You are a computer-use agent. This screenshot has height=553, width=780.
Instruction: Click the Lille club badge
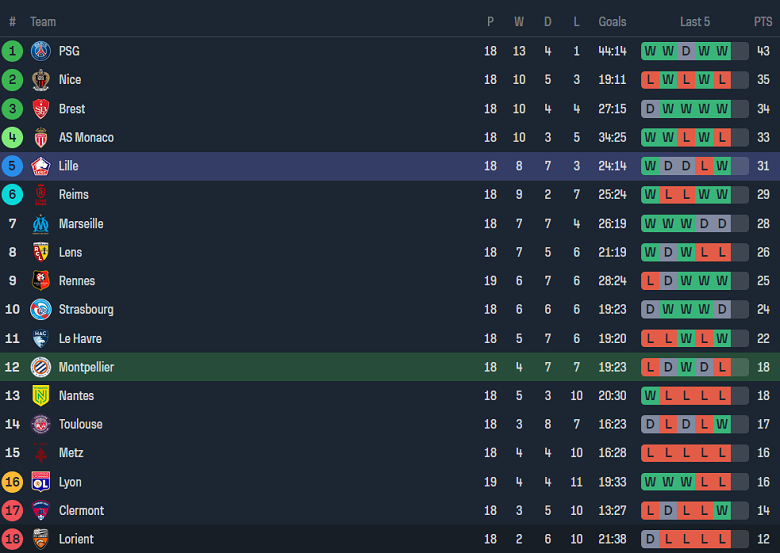(41, 166)
